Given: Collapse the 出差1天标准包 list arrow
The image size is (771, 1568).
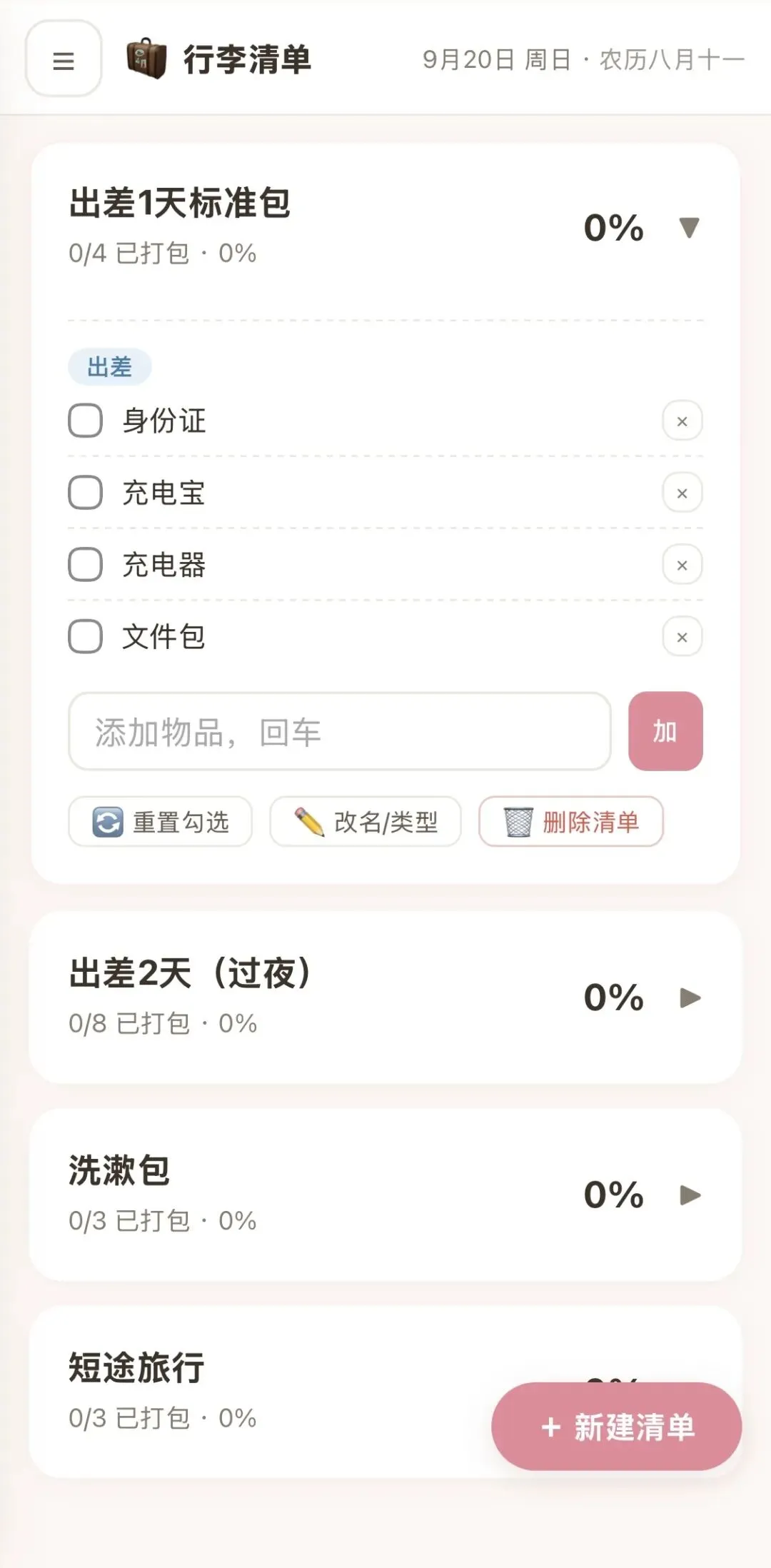Looking at the screenshot, I should 689,228.
